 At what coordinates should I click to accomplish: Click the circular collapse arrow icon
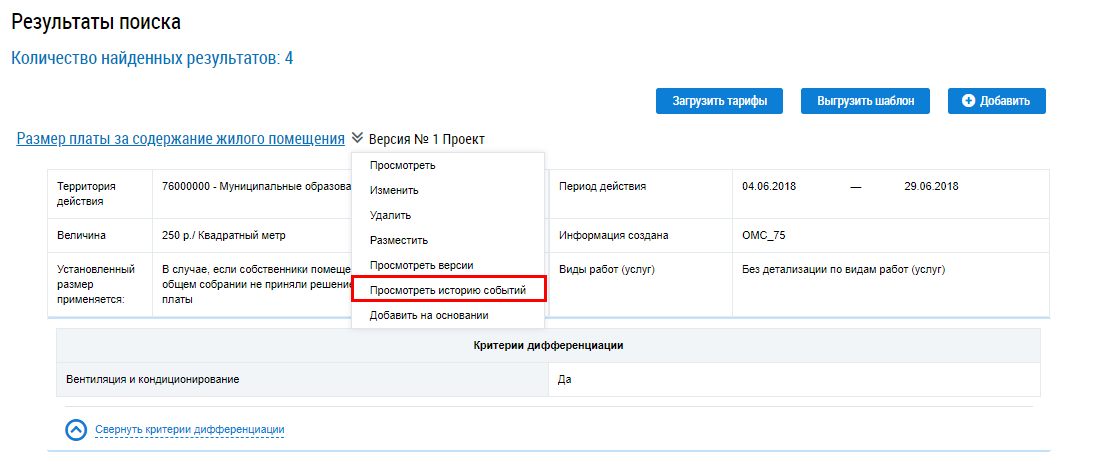tap(77, 430)
